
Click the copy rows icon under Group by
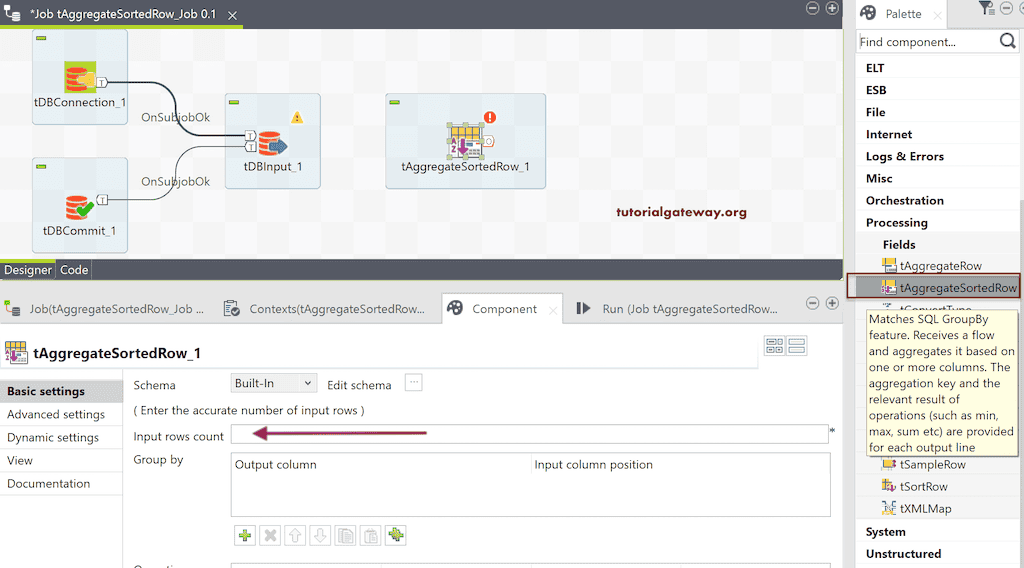[345, 535]
